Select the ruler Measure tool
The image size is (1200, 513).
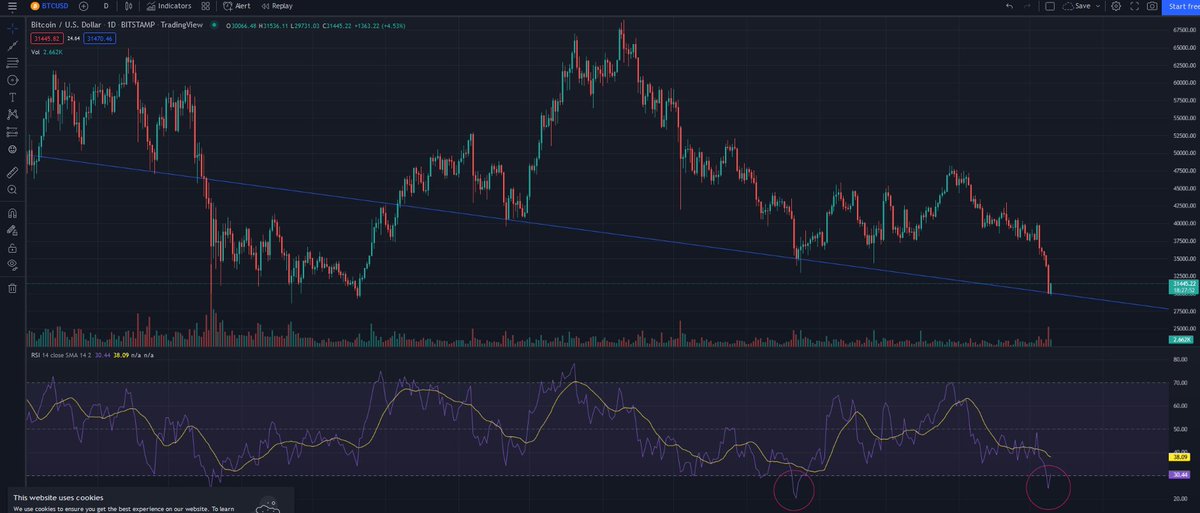click(12, 172)
